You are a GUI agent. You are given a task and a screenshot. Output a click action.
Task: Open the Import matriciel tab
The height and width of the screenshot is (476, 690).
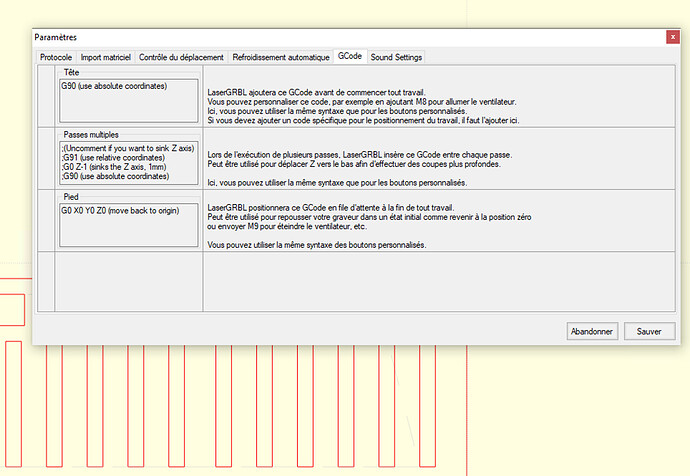coord(106,57)
